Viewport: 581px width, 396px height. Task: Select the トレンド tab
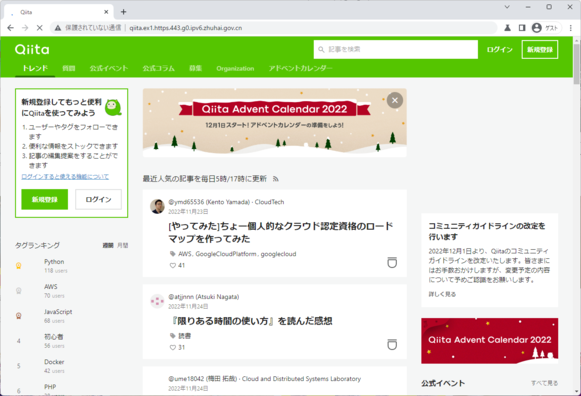(x=35, y=69)
